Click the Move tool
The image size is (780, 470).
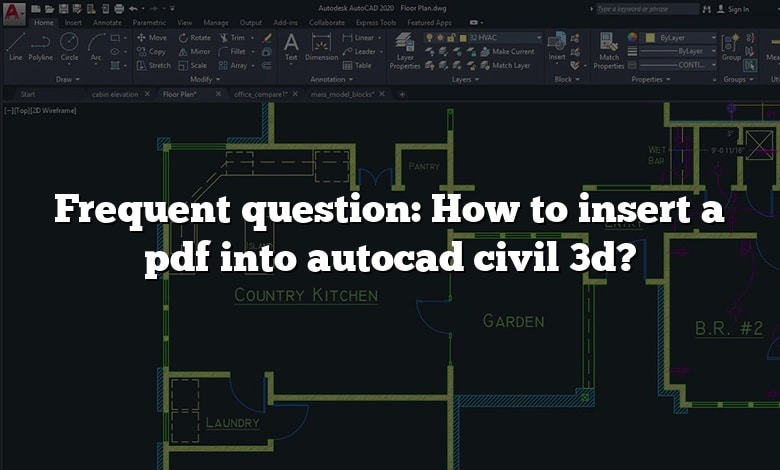click(x=152, y=37)
